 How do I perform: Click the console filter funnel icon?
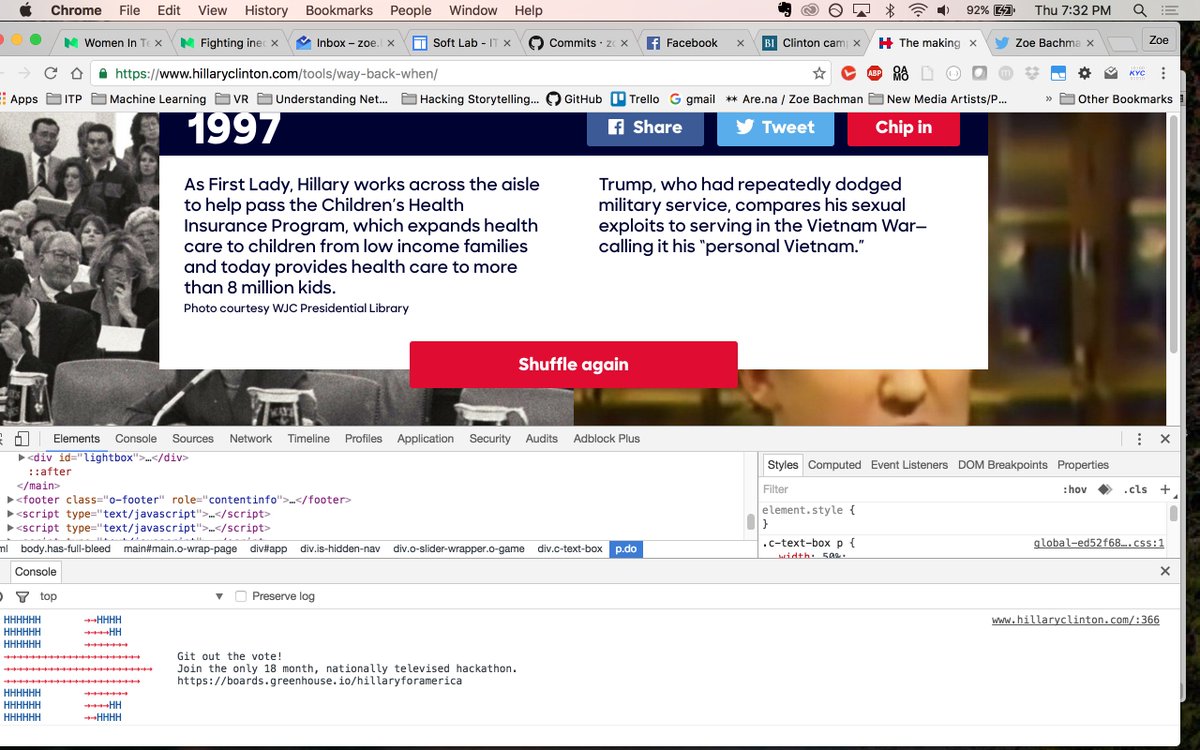click(22, 596)
